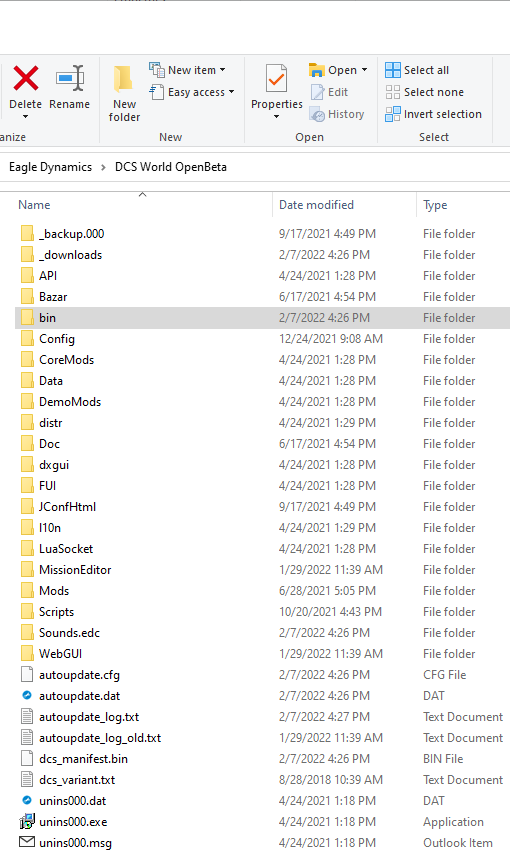Select the Doc folder
Image resolution: width=510 pixels, height=864 pixels.
click(x=50, y=444)
